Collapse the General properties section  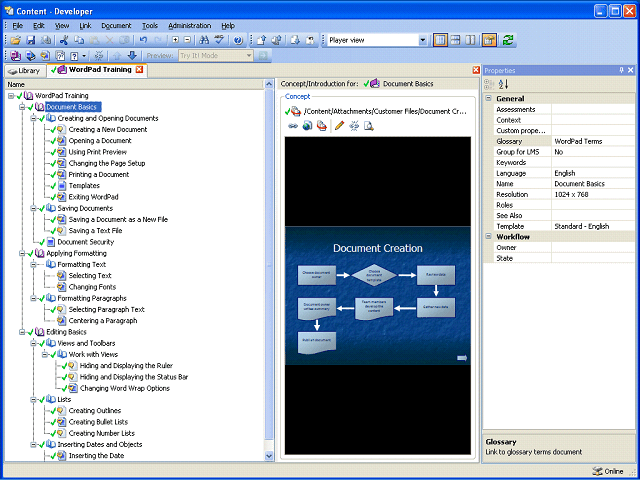[x=488, y=99]
